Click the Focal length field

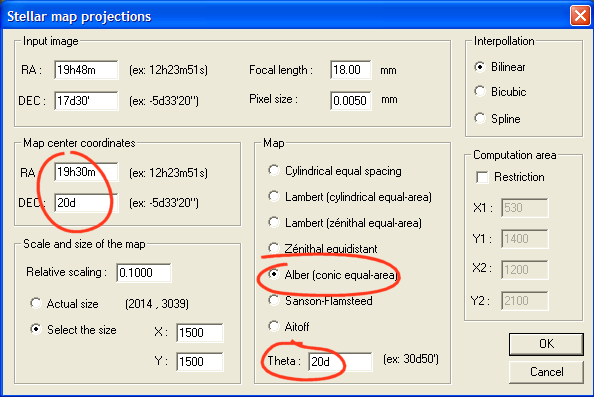pos(350,70)
